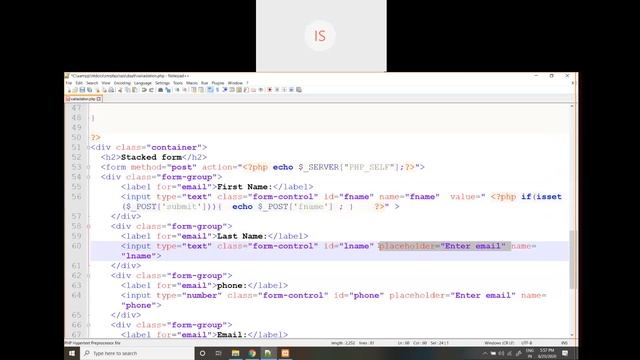640x360 pixels.
Task: Open the View menu
Action: pyautogui.click(x=106, y=83)
